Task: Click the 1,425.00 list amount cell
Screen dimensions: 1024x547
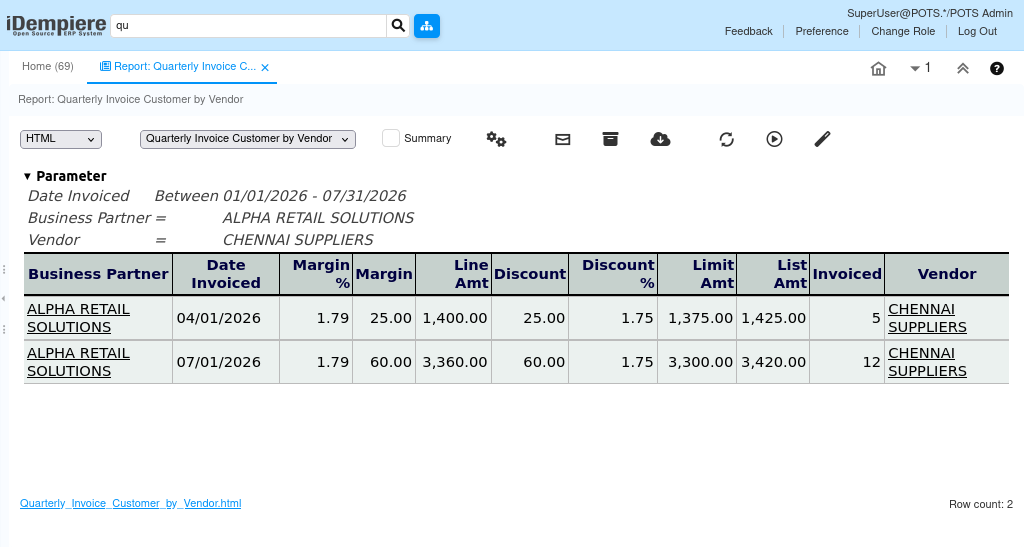Action: point(773,318)
